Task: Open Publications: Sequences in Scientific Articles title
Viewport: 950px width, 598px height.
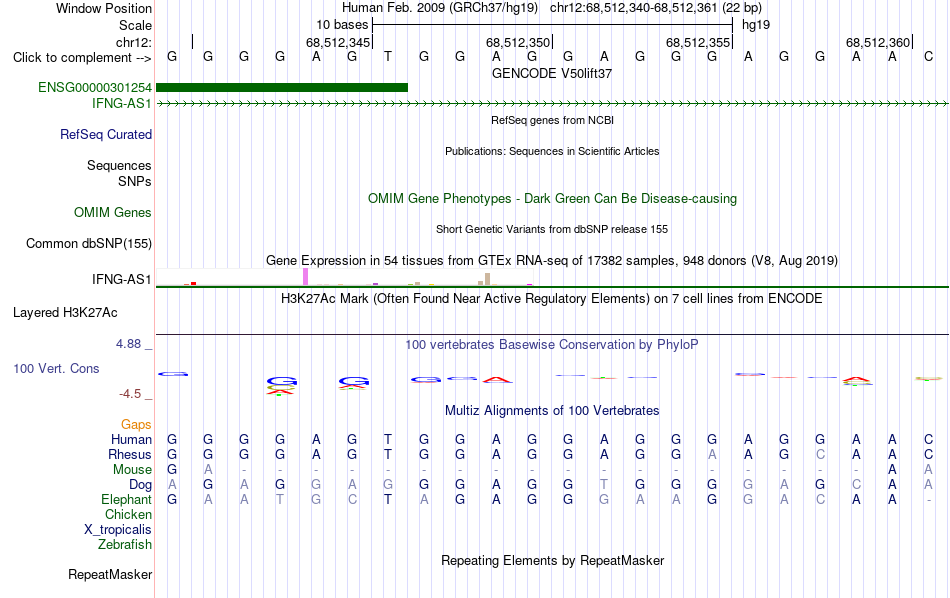Action: click(x=552, y=151)
